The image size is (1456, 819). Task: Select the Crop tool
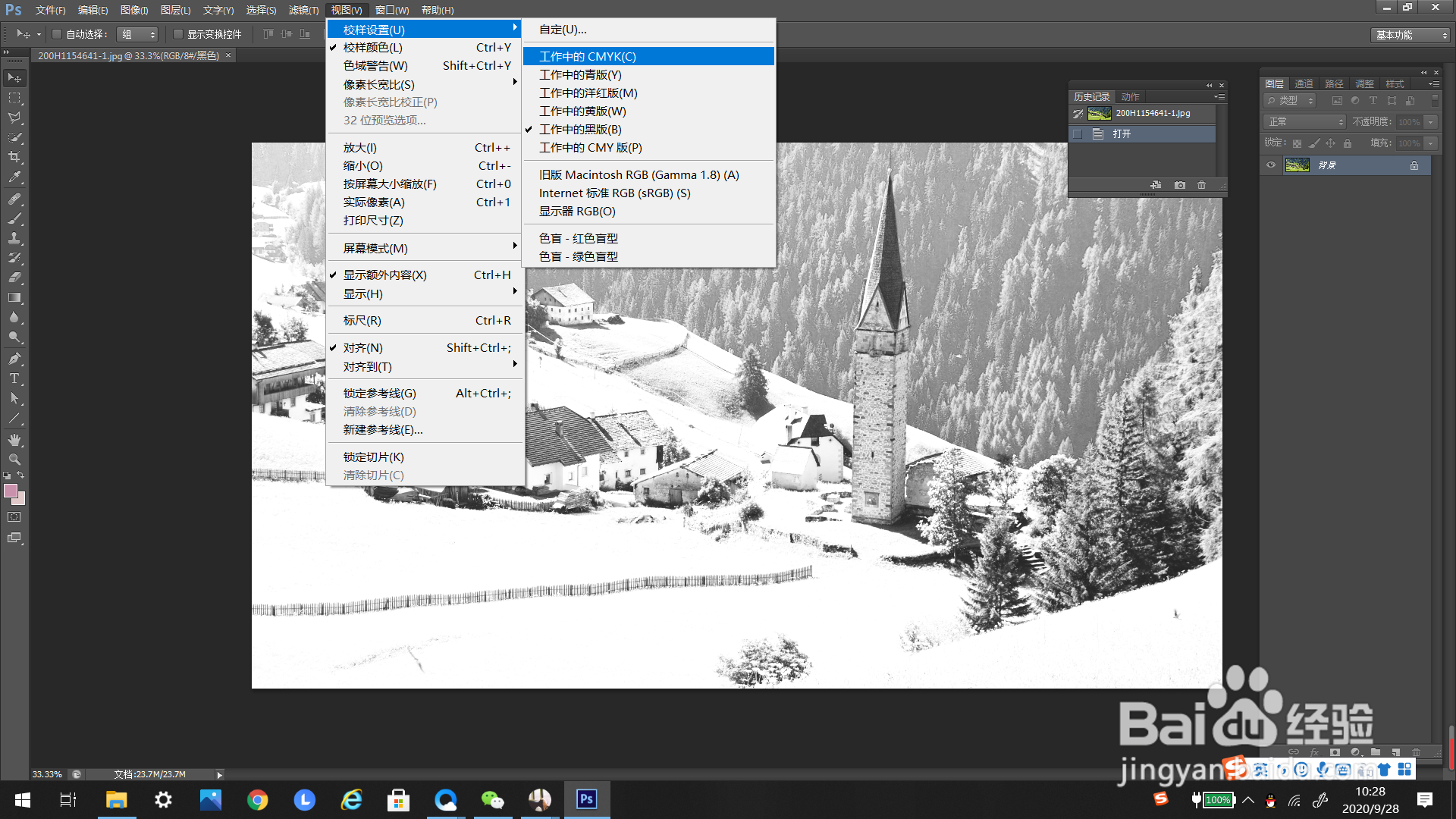tap(14, 157)
